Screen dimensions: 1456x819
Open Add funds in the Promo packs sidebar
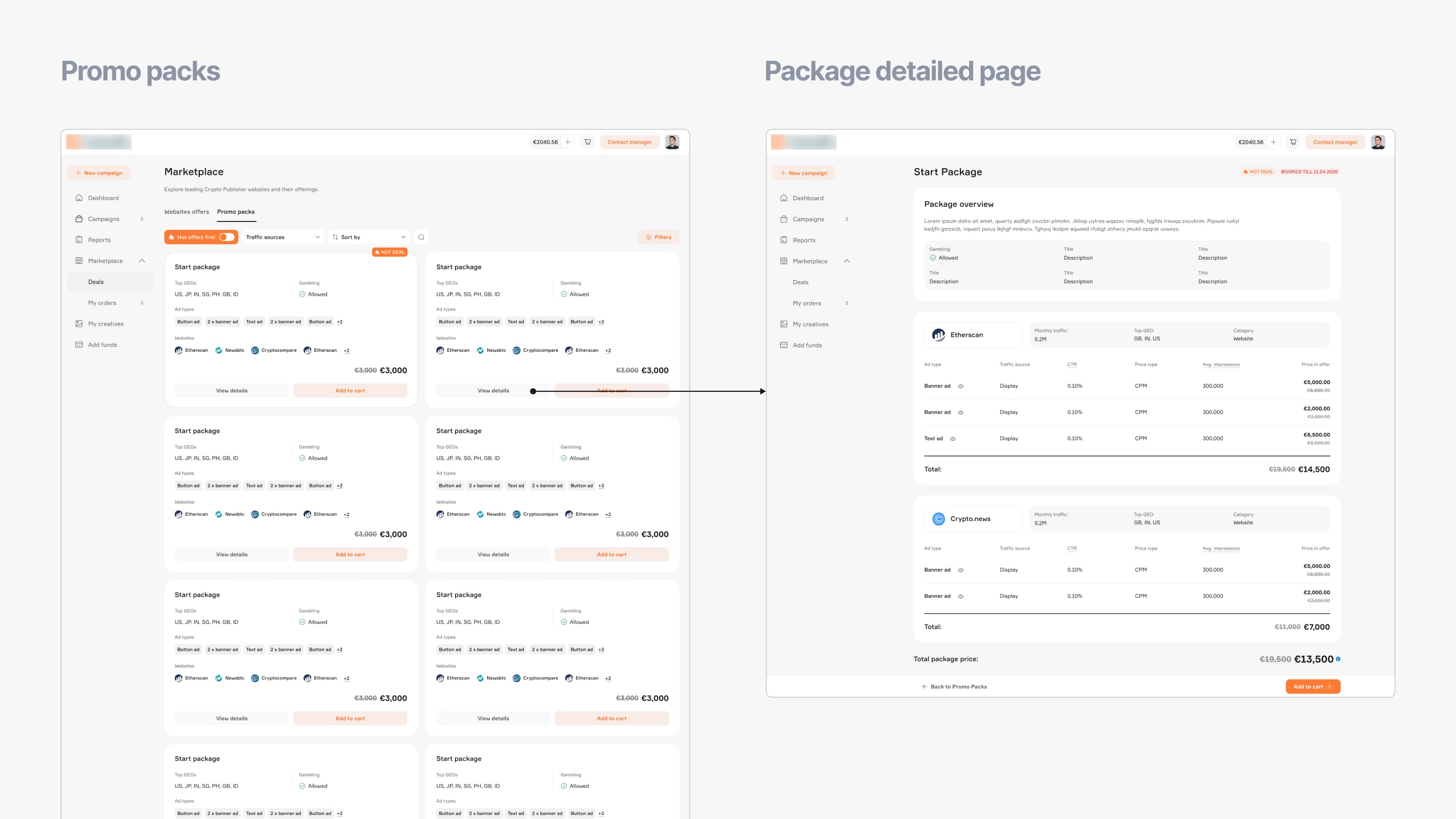[102, 345]
